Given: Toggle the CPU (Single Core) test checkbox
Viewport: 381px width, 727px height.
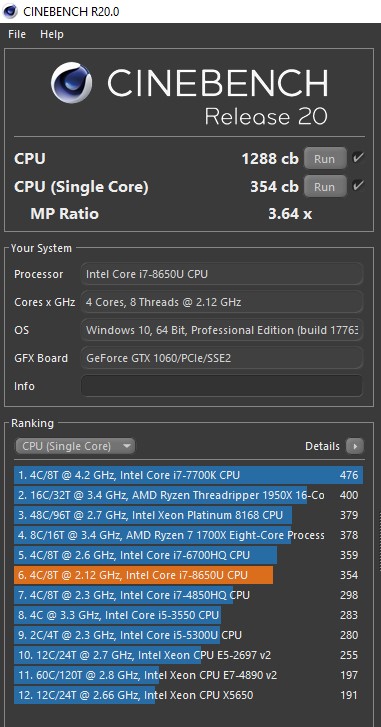Looking at the screenshot, I should pos(357,186).
